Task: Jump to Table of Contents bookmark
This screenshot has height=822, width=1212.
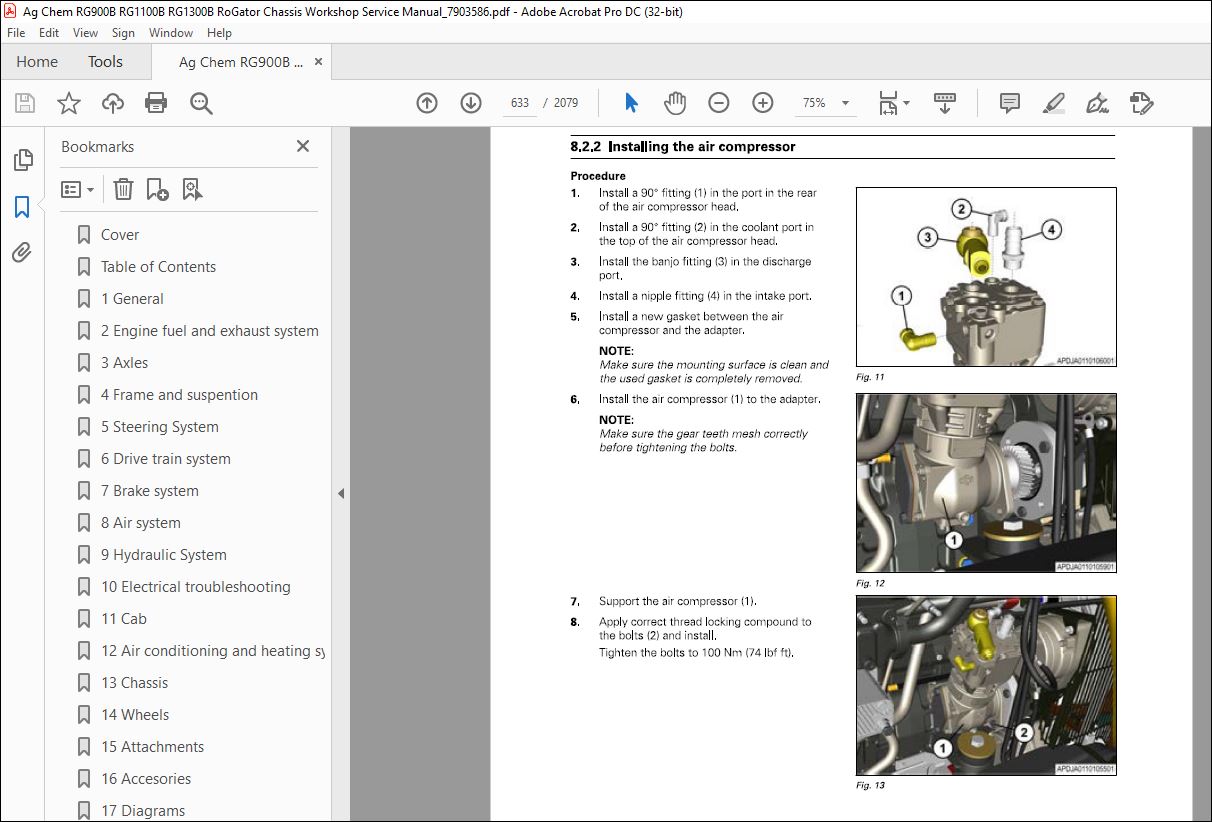Action: coord(158,267)
